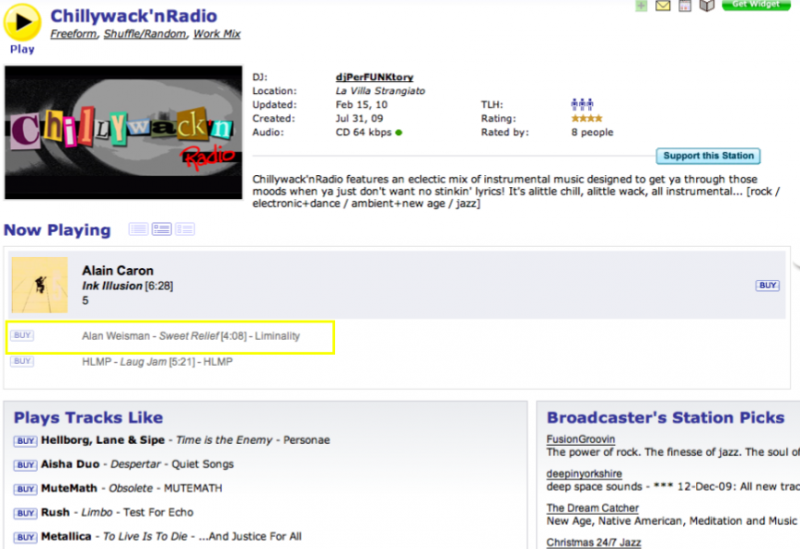Screen dimensions: 800x549
Task: Click the four-star station rating
Action: 586,118
